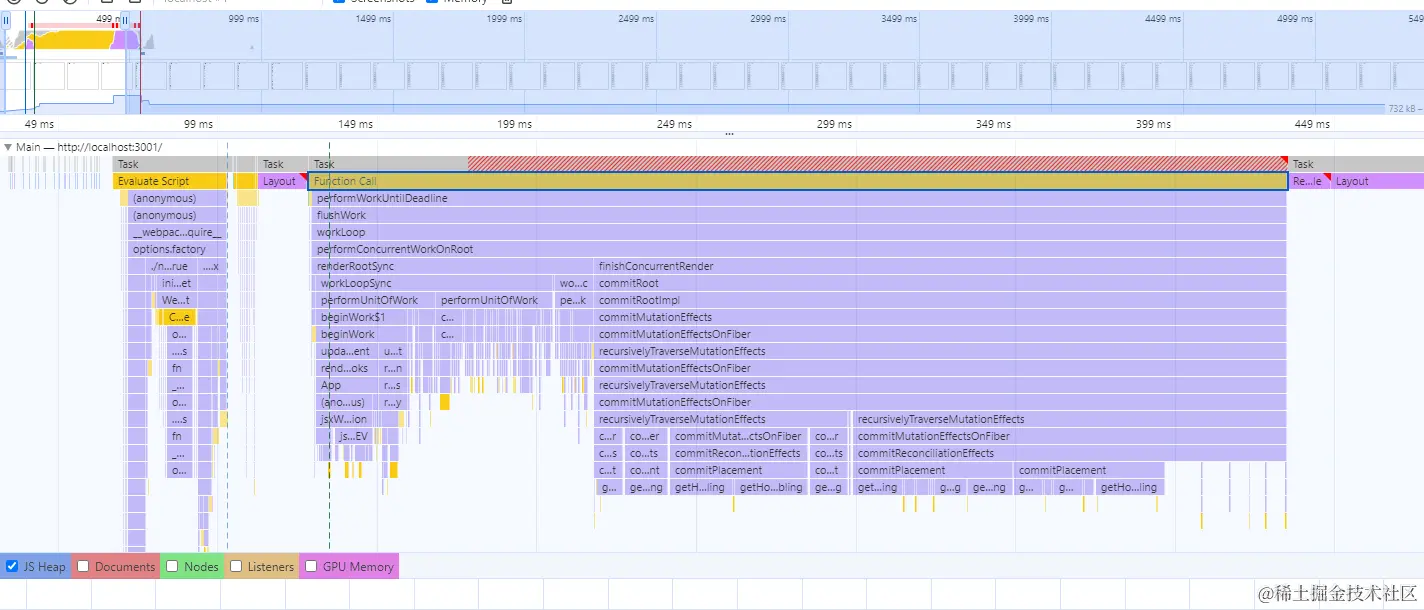Viewport: 1424px width, 610px height.
Task: Enable the Listeners counter checkbox
Action: click(236, 567)
